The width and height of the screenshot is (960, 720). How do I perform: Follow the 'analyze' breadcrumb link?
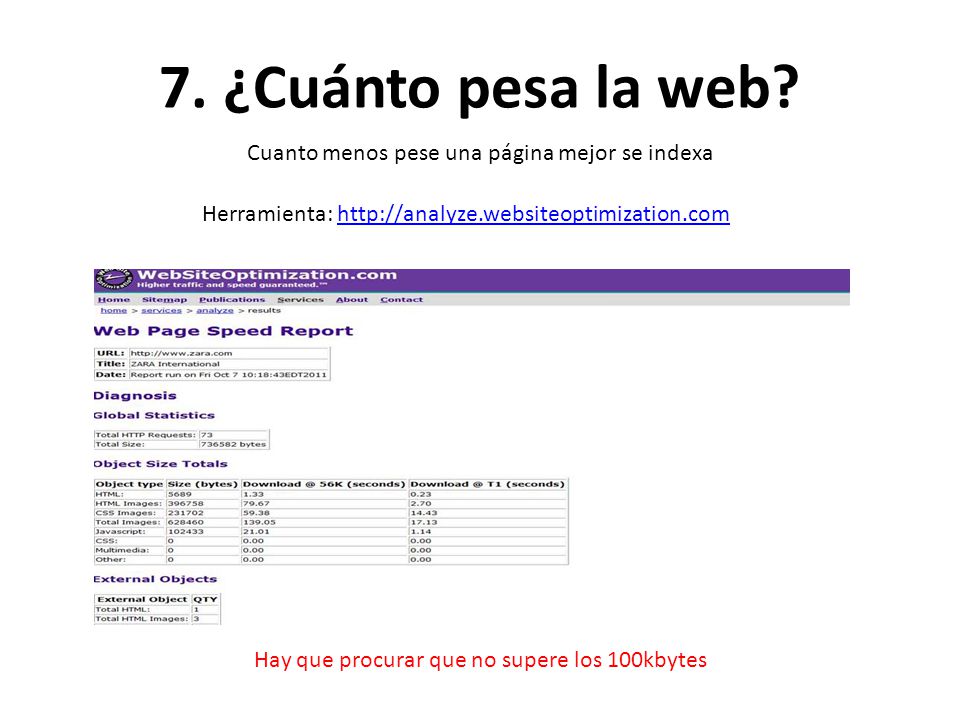click(215, 310)
